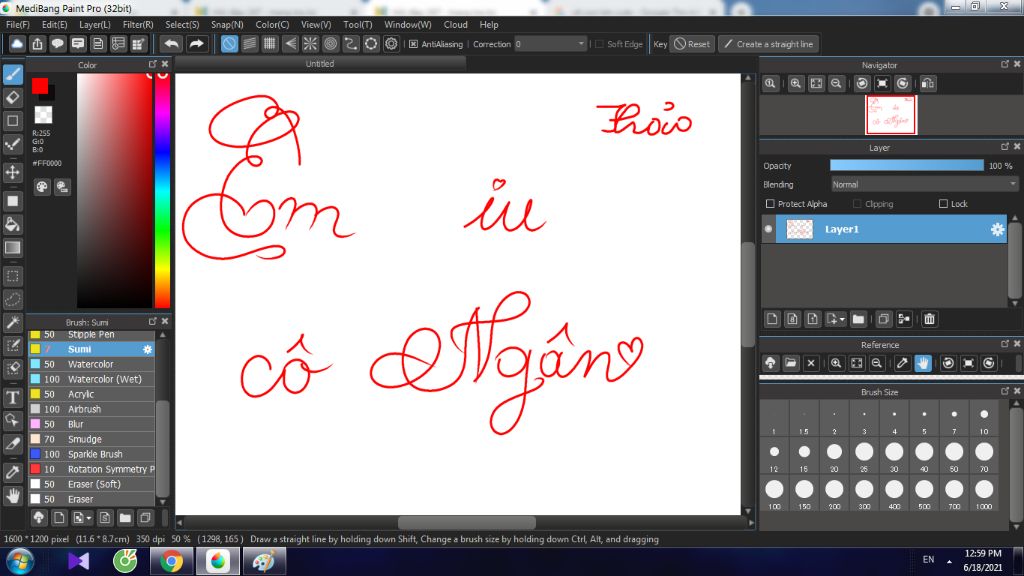Click the Redo arrow in toolbar
The width and height of the screenshot is (1024, 576).
tap(196, 44)
